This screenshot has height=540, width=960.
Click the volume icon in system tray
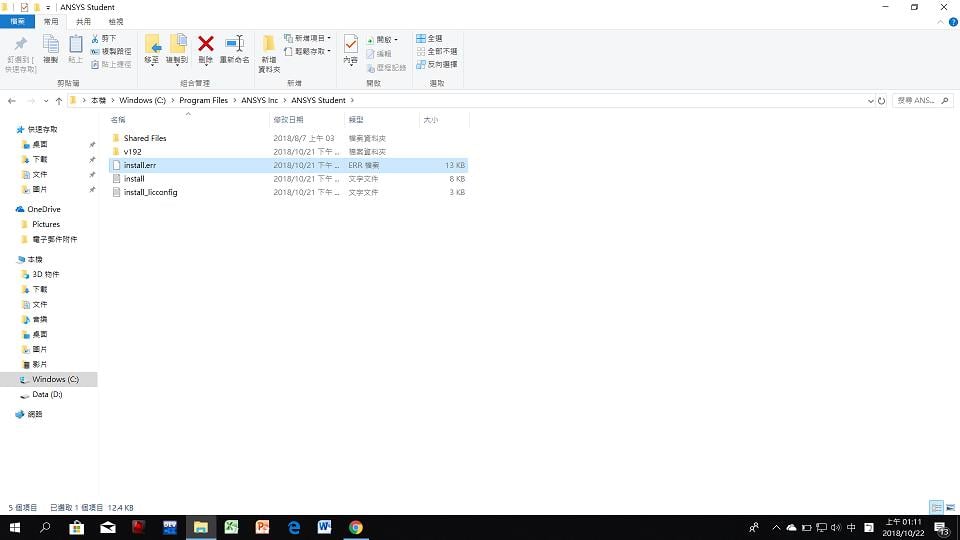point(836,527)
